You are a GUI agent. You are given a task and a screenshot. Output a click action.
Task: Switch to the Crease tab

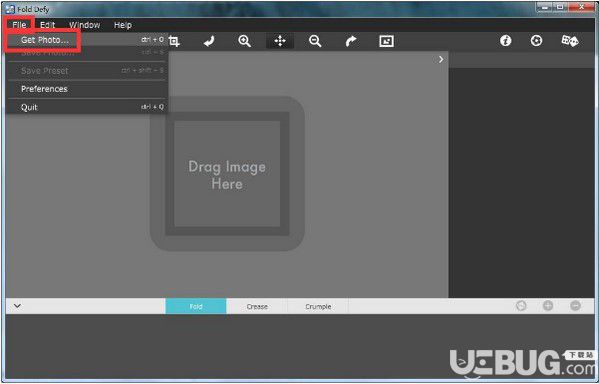pyautogui.click(x=257, y=306)
